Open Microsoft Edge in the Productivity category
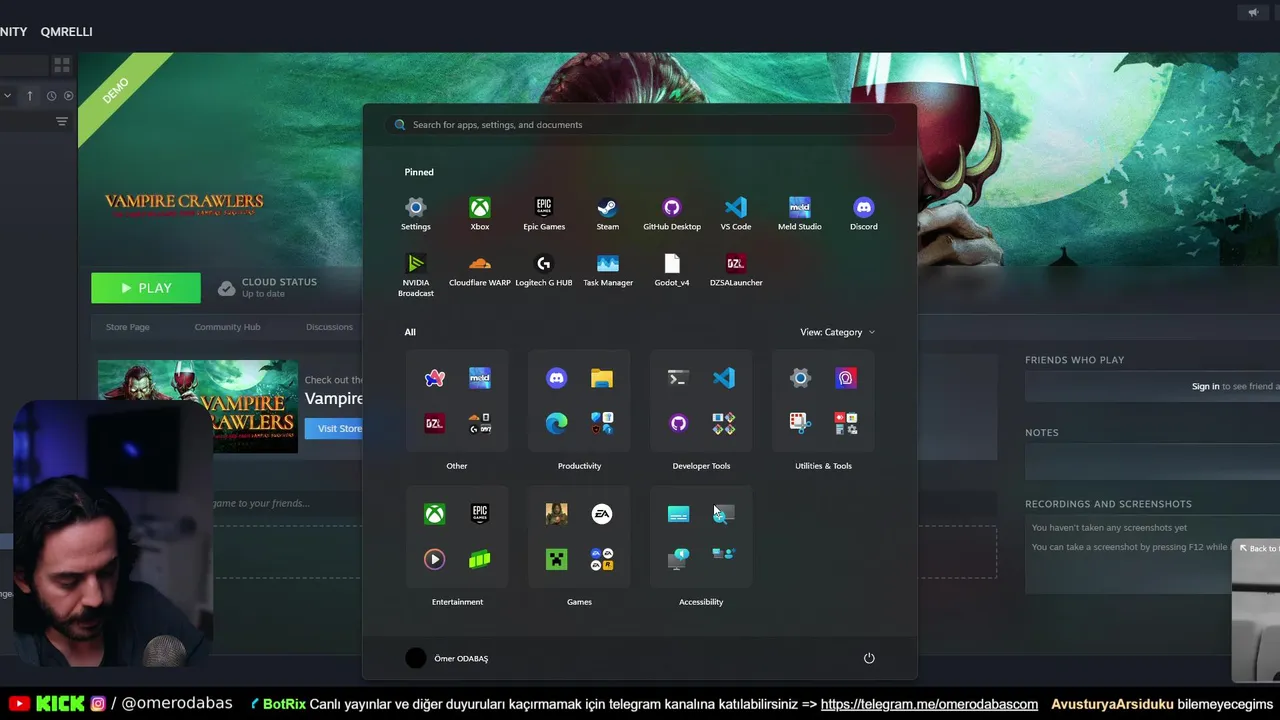This screenshot has height=720, width=1280. [557, 423]
